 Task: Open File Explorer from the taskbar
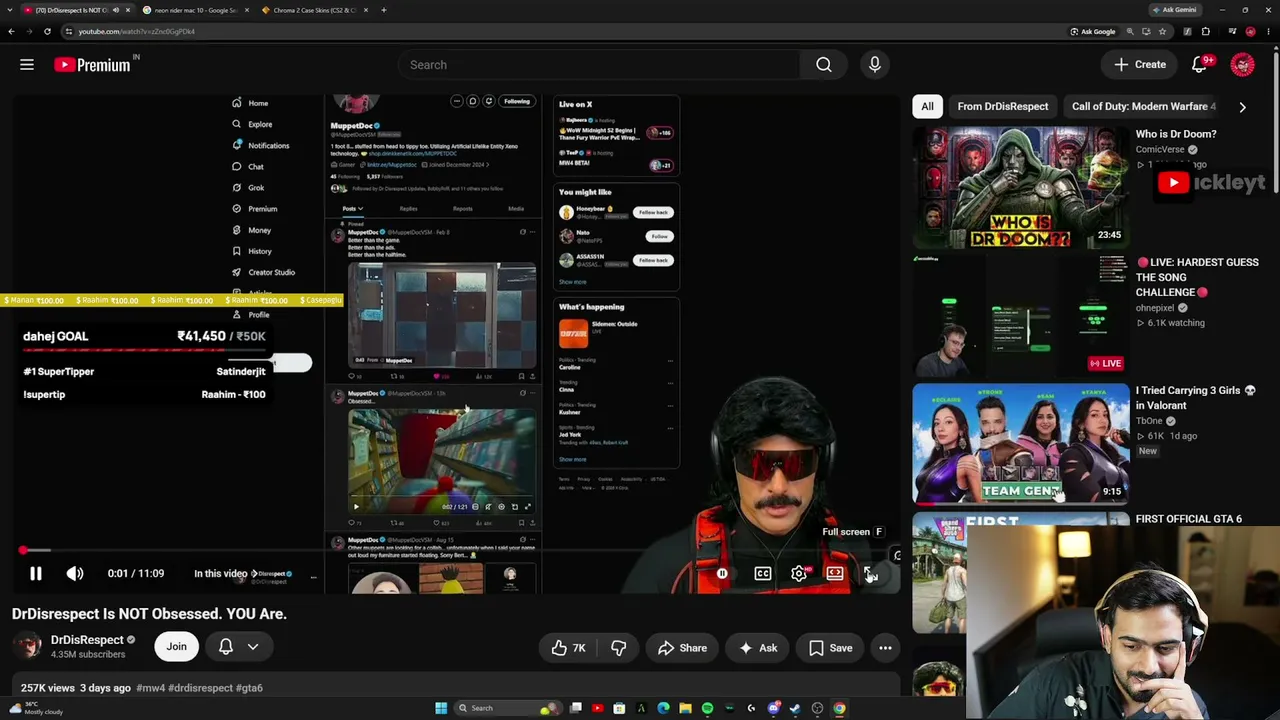(x=685, y=708)
